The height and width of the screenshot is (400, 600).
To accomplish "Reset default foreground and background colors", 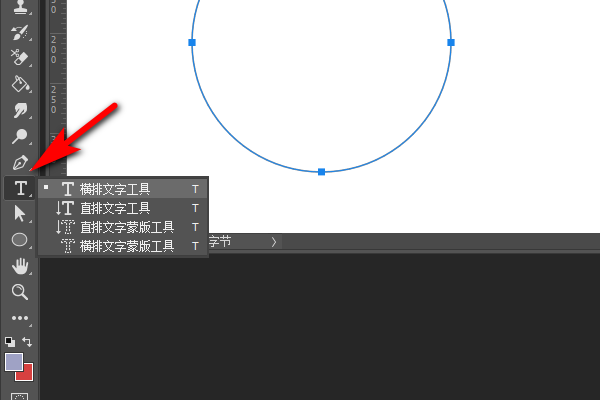I will pos(10,341).
